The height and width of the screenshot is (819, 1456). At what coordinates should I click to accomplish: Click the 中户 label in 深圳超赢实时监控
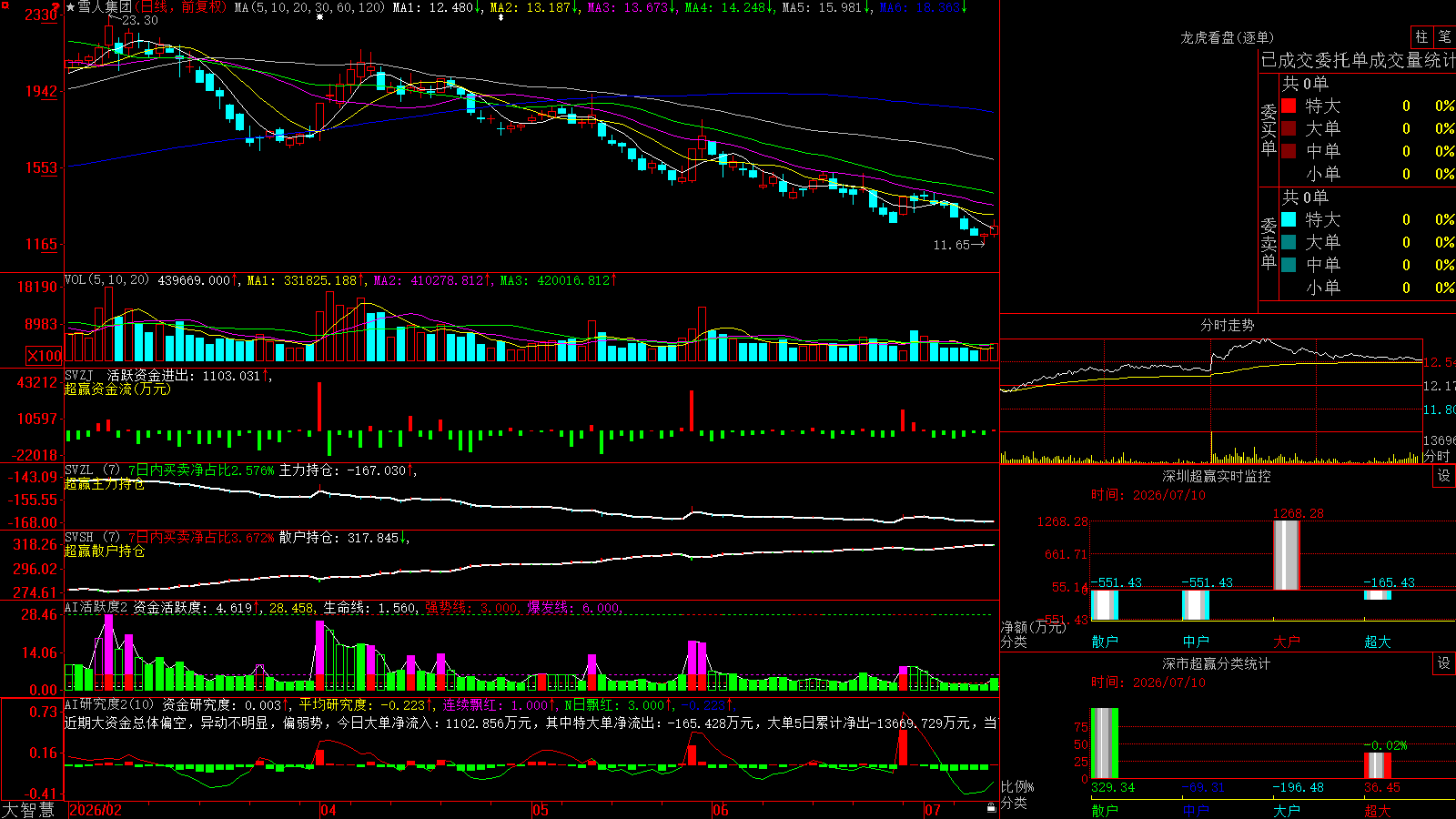tap(1196, 642)
